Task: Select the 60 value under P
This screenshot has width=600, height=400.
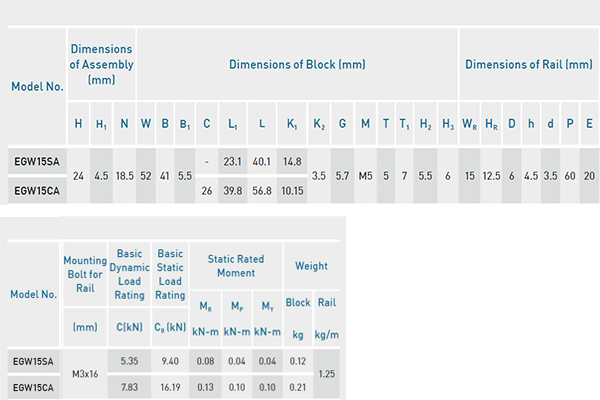Action: coord(569,176)
